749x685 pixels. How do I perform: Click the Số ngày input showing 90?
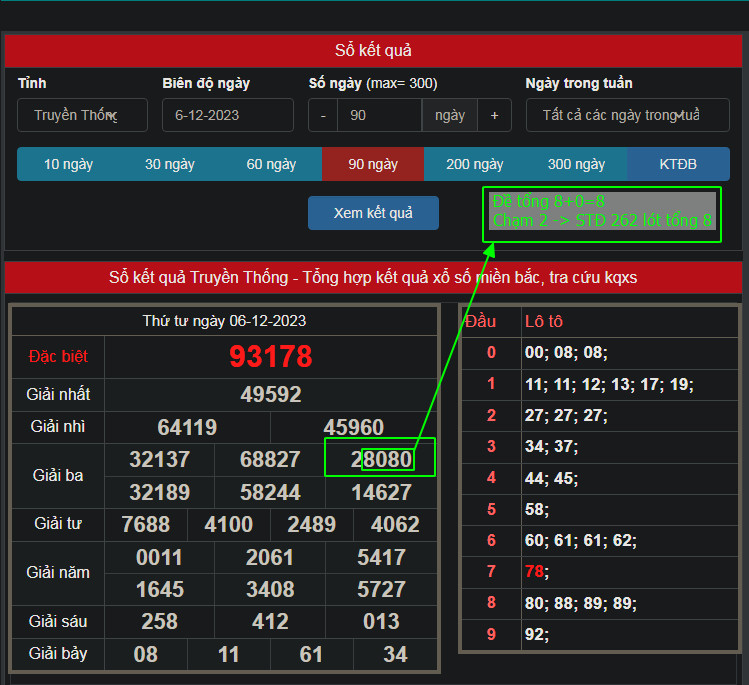[x=379, y=115]
